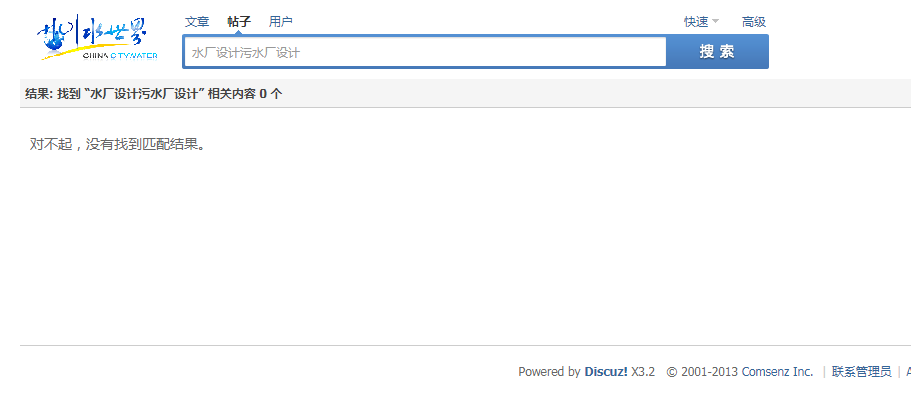Click the Powered by footer text

tap(549, 371)
